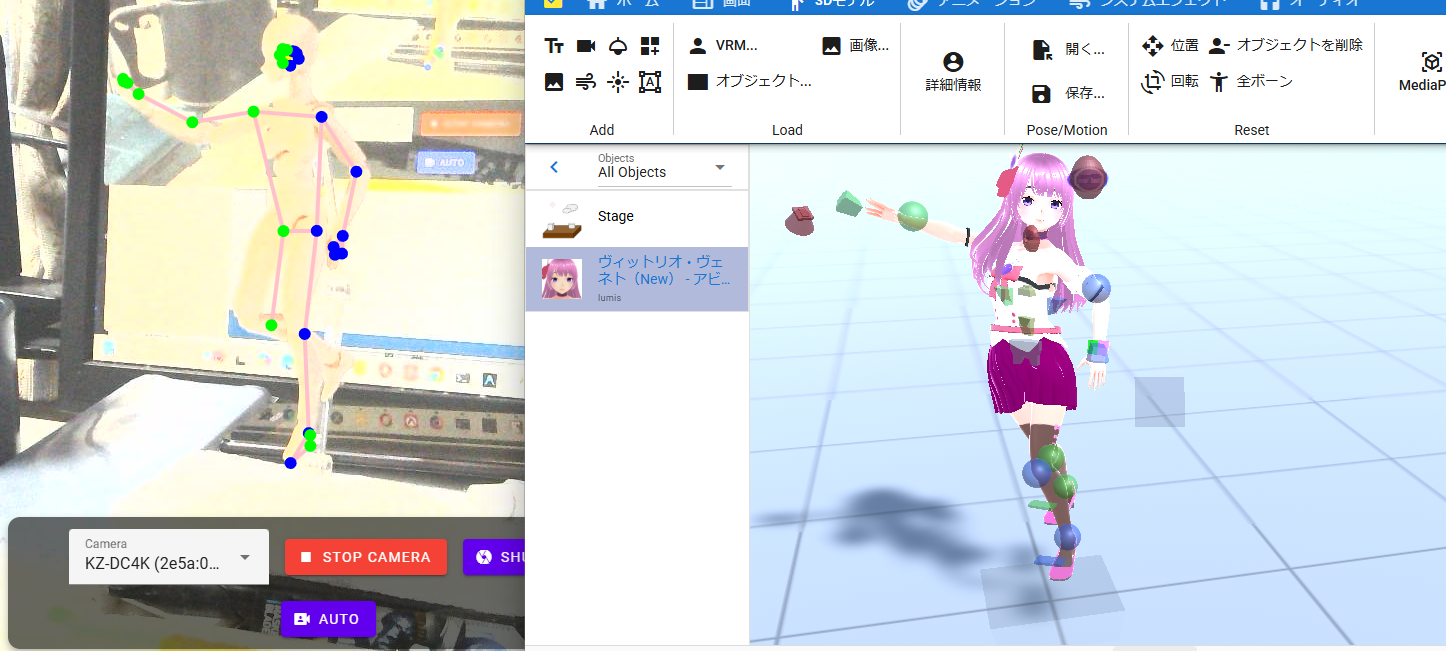
Task: Select the Stage item in the objects list
Action: point(637,216)
